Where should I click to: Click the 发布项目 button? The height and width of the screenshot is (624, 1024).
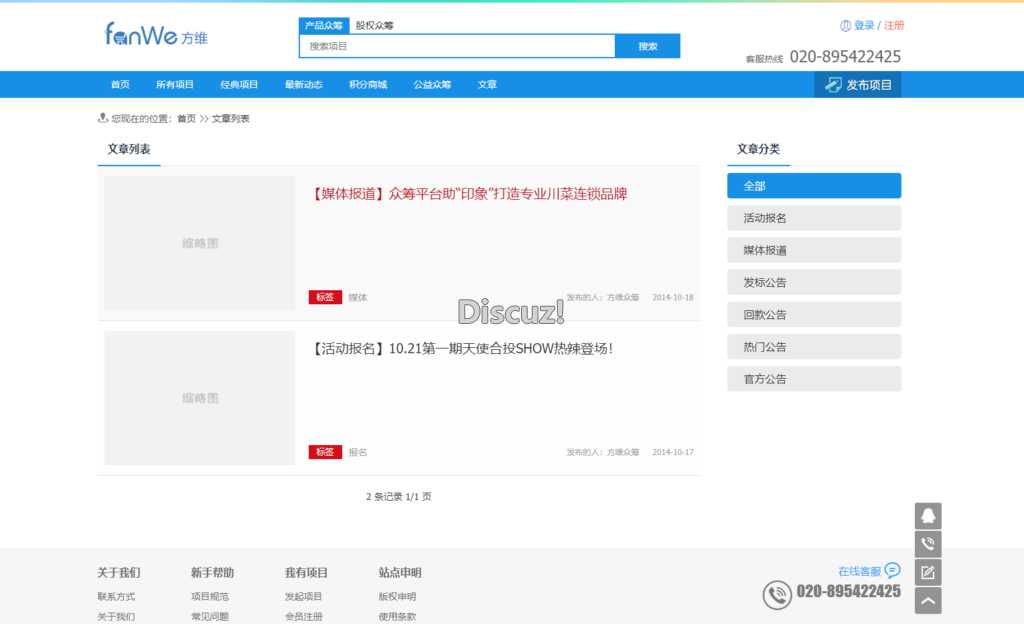tap(857, 85)
